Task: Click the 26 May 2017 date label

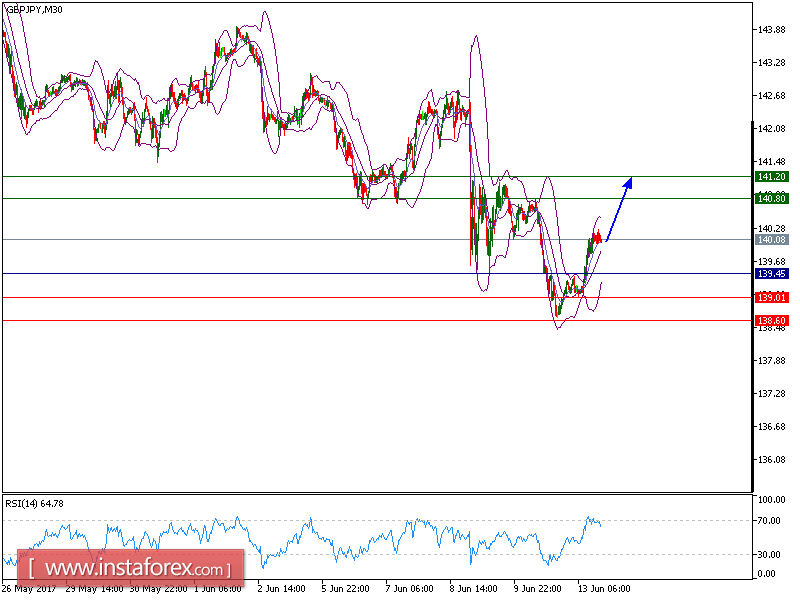Action: (30, 590)
